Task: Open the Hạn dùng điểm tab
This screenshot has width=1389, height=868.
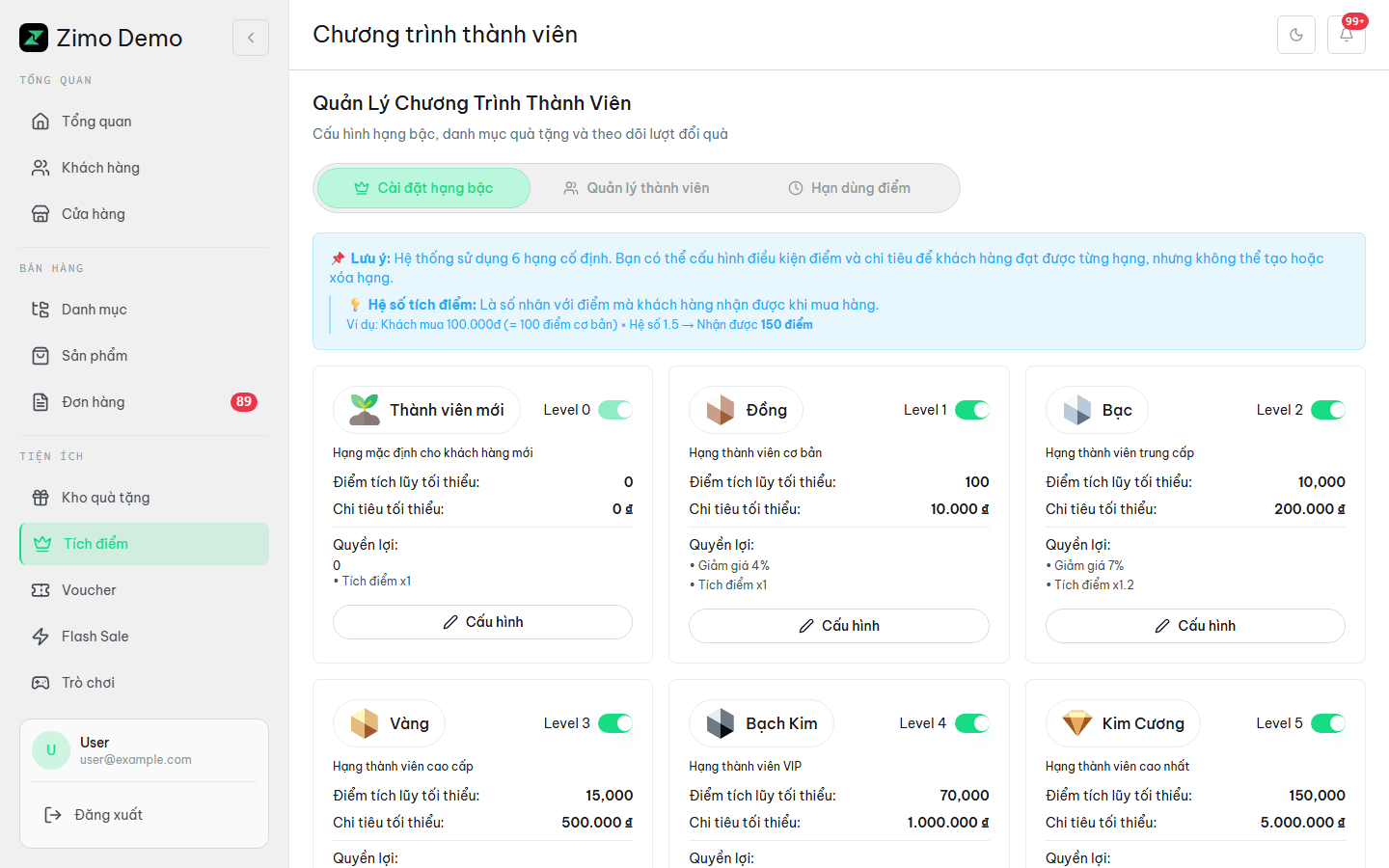Action: (850, 188)
